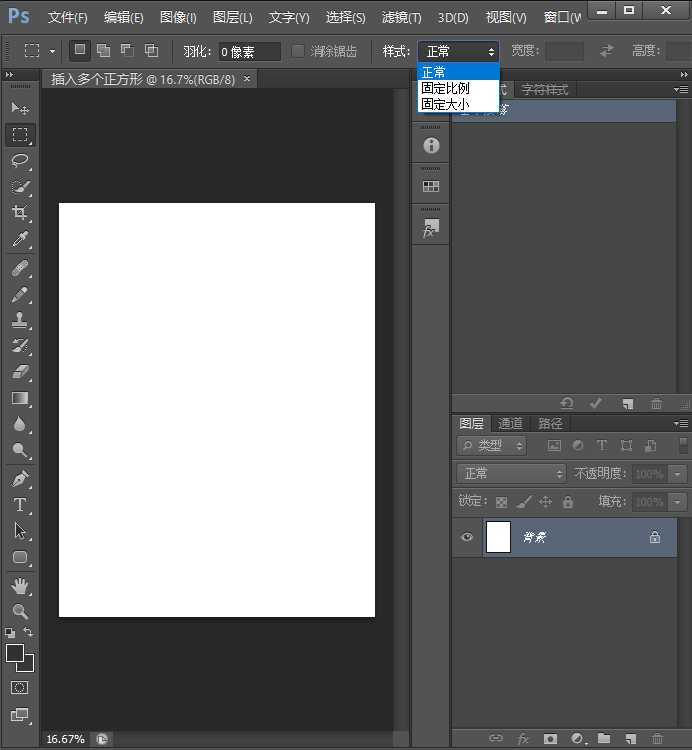Hide the 背景 layer using eye icon
Image resolution: width=692 pixels, height=750 pixels.
click(x=467, y=538)
